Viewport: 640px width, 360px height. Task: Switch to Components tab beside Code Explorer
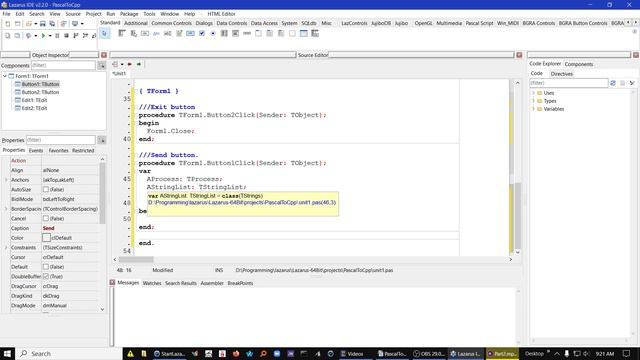579,64
